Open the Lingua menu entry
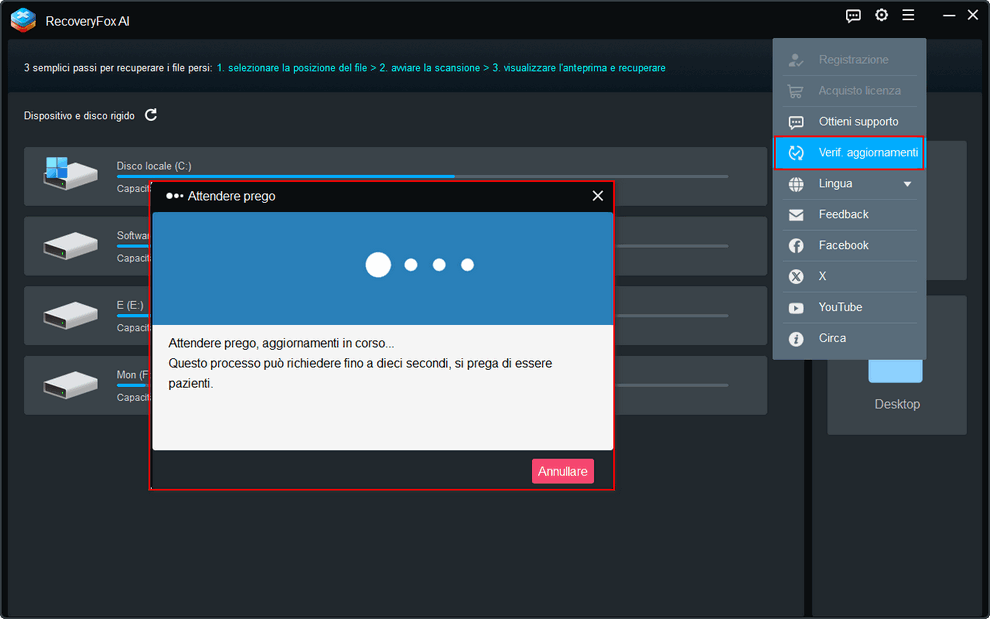 [850, 183]
